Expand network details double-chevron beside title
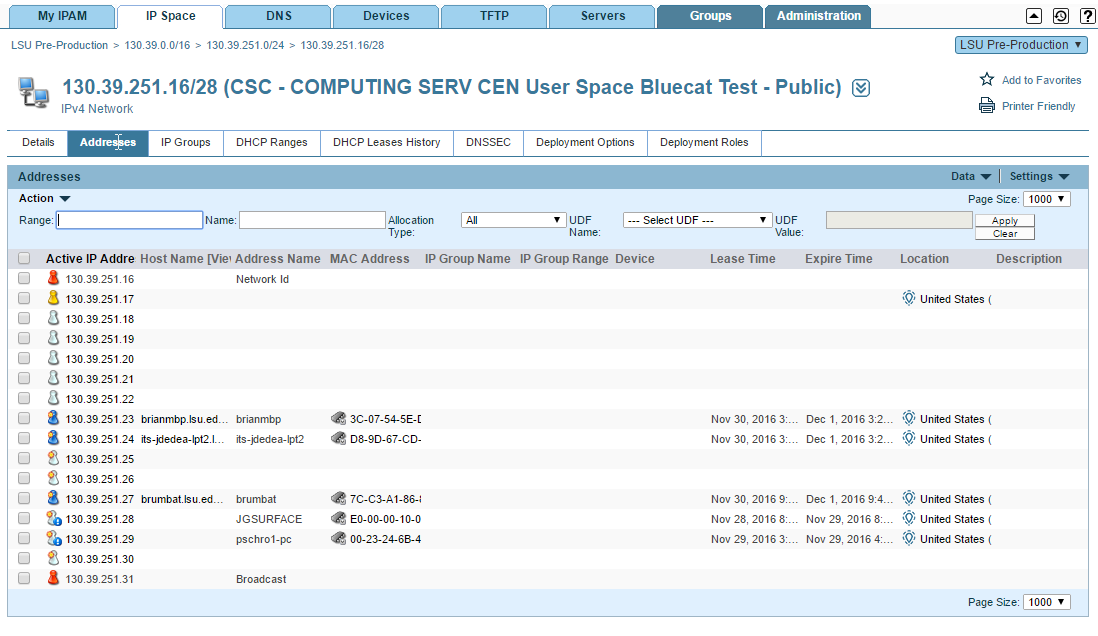This screenshot has width=1098, height=636. point(860,88)
